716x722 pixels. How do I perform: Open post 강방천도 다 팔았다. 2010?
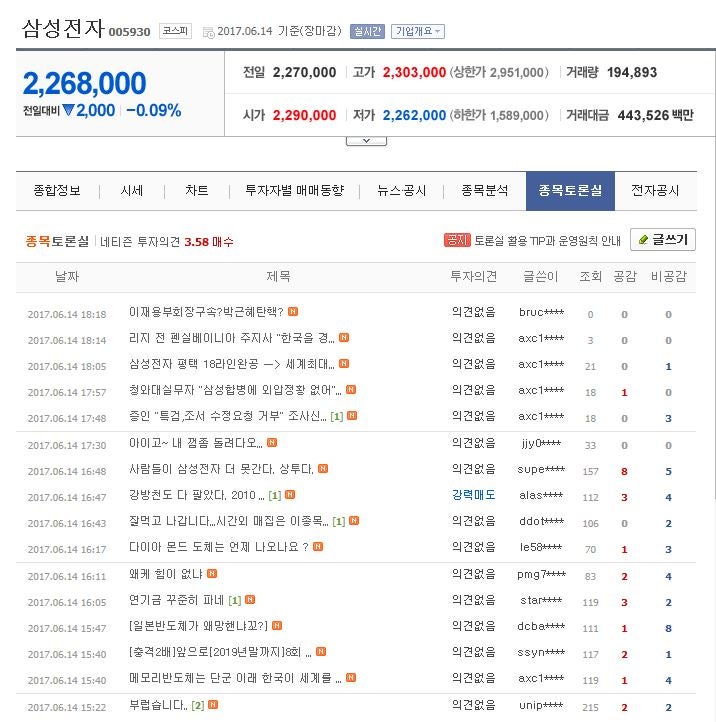[197, 495]
